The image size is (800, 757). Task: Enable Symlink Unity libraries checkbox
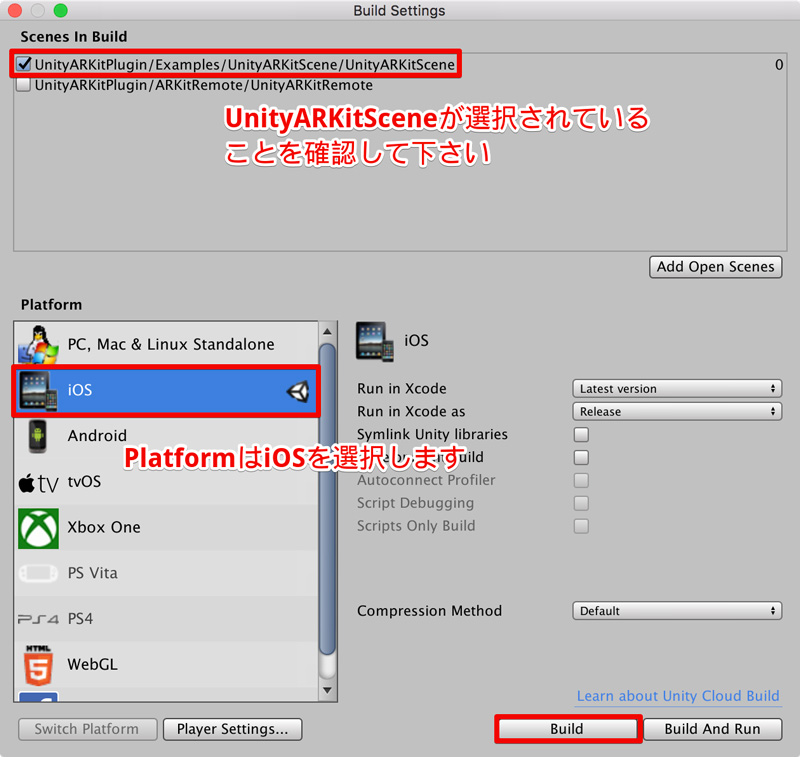pyautogui.click(x=581, y=435)
